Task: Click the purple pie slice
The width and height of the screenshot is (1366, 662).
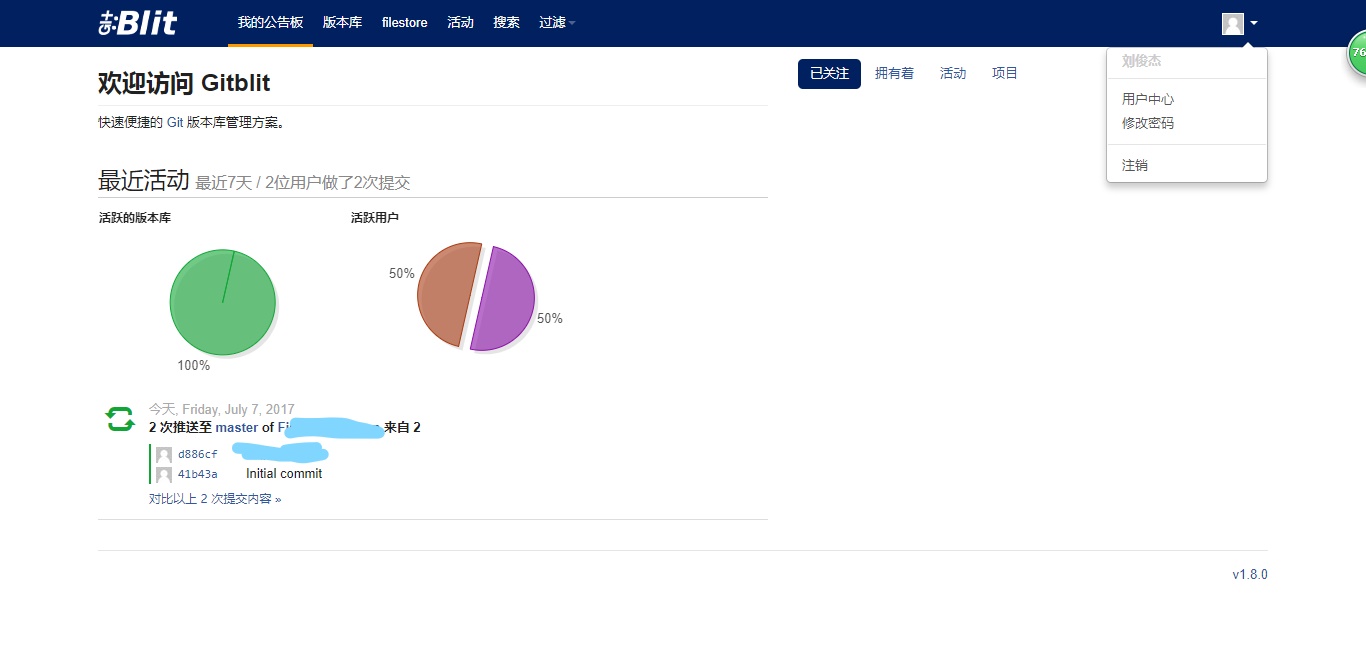Action: (503, 299)
